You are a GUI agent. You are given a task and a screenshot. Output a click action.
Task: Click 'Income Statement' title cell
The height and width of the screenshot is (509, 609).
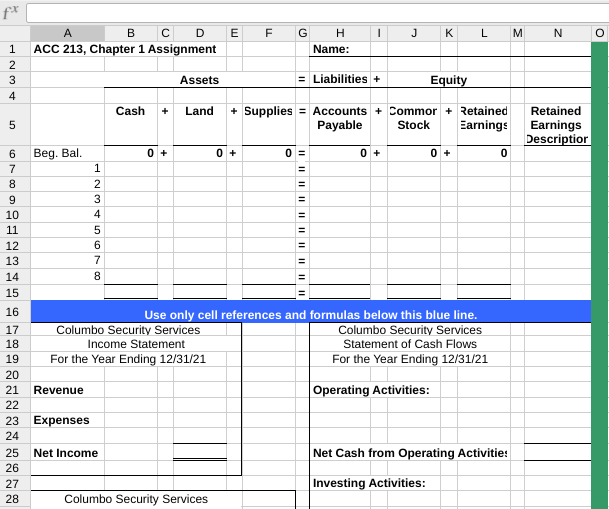point(136,344)
